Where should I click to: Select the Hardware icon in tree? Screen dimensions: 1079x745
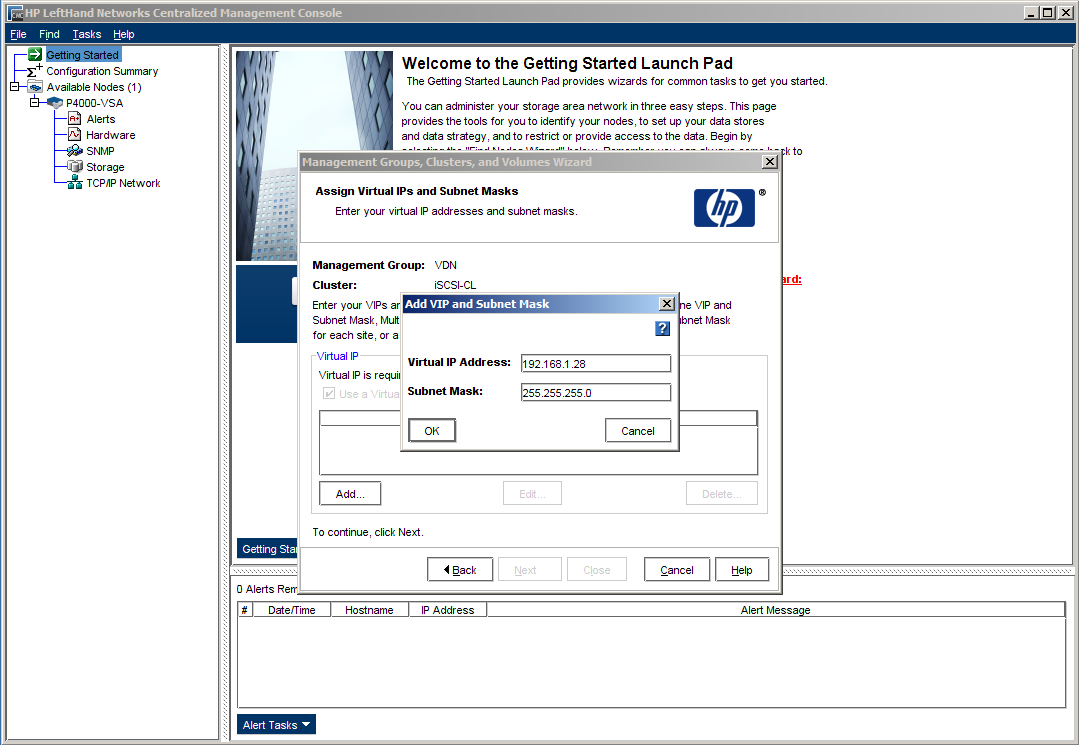point(74,135)
